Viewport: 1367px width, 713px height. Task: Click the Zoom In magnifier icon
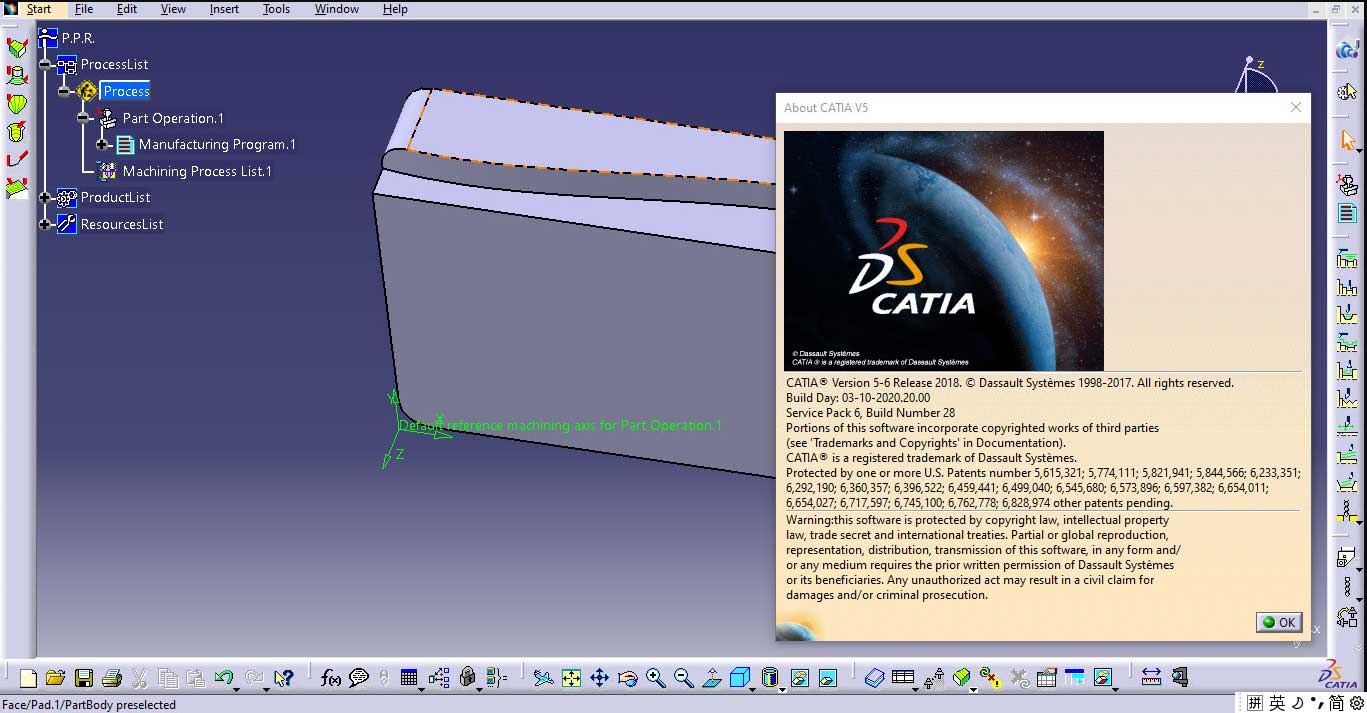(x=656, y=677)
